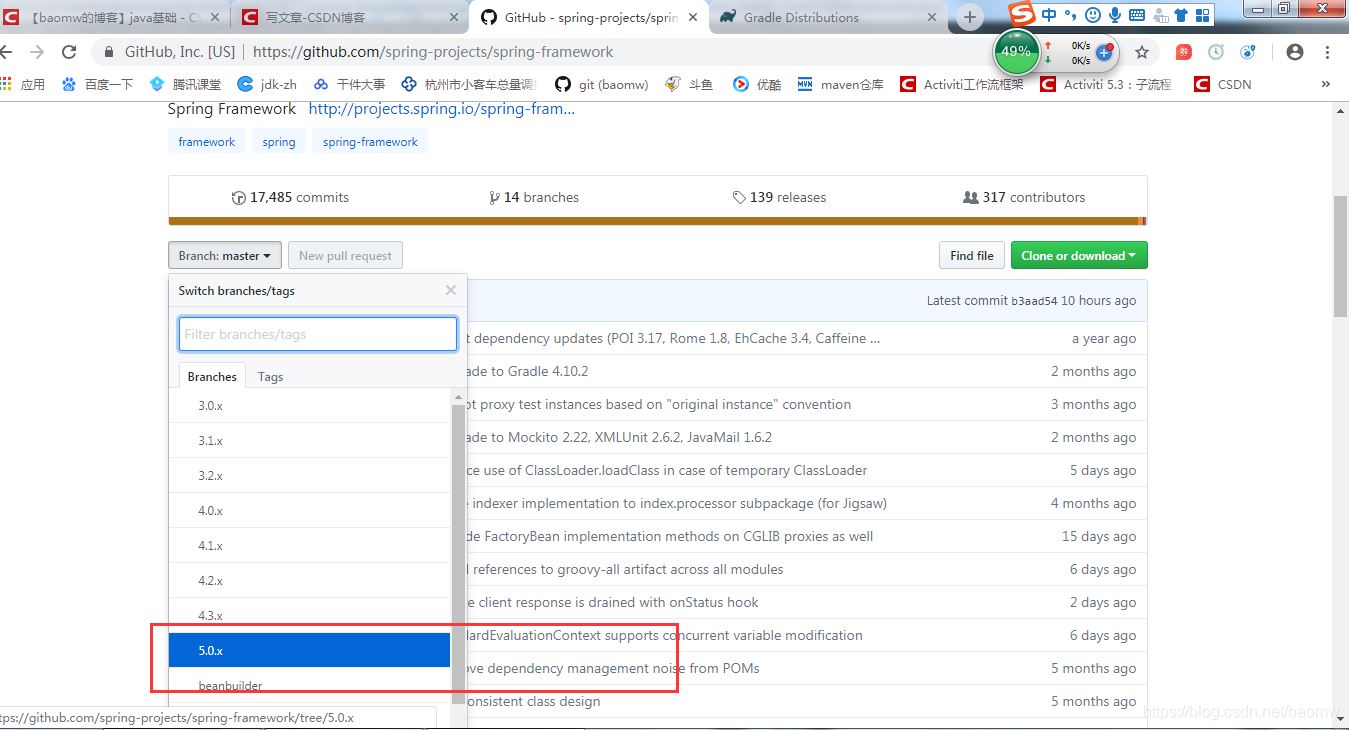Select the beanbuilder branch

click(310, 686)
